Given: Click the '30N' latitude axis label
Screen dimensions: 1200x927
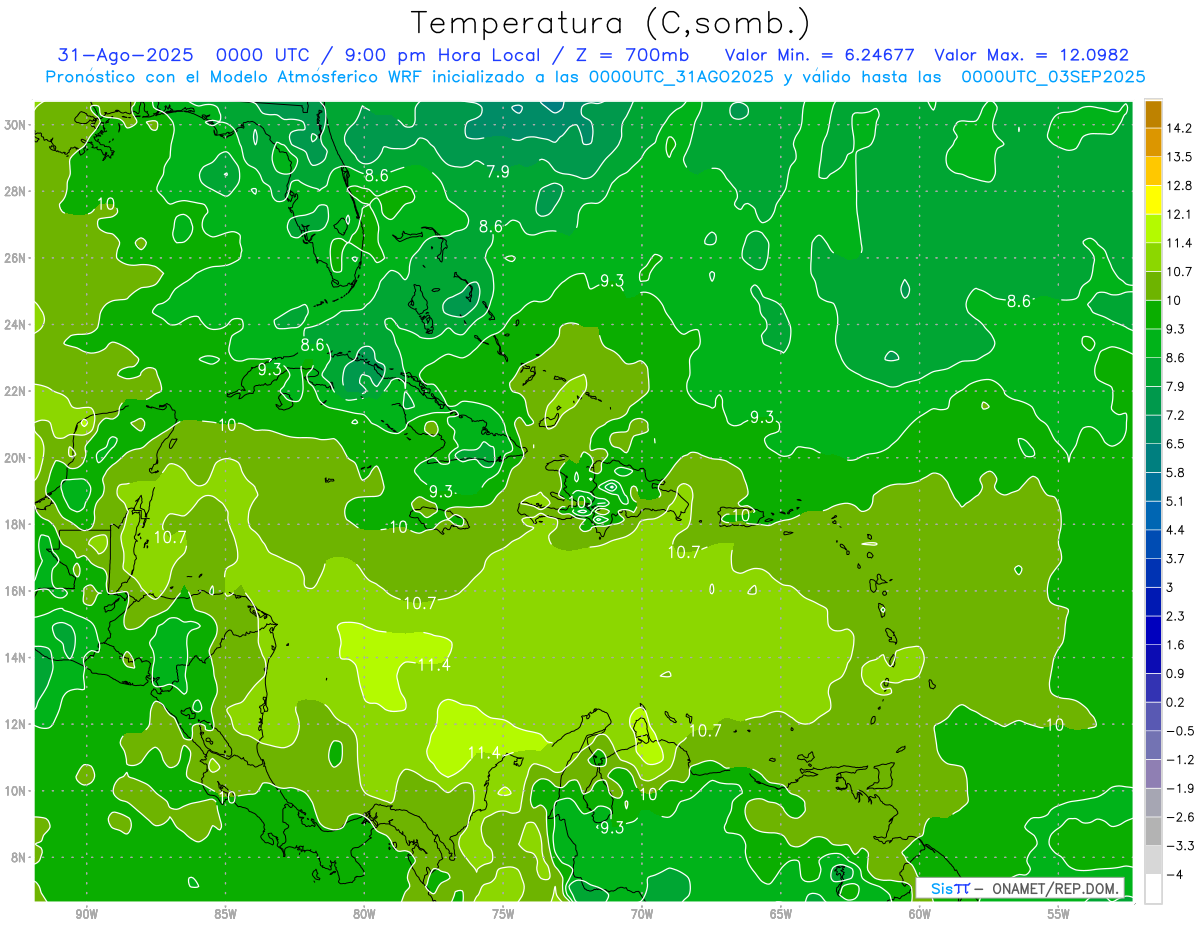Looking at the screenshot, I should (16, 124).
